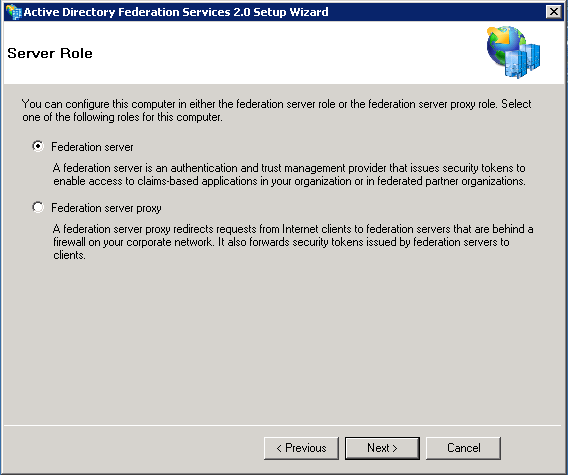Cancel the AD FS setup wizard
Screen dimensions: 568x475
tap(463, 448)
